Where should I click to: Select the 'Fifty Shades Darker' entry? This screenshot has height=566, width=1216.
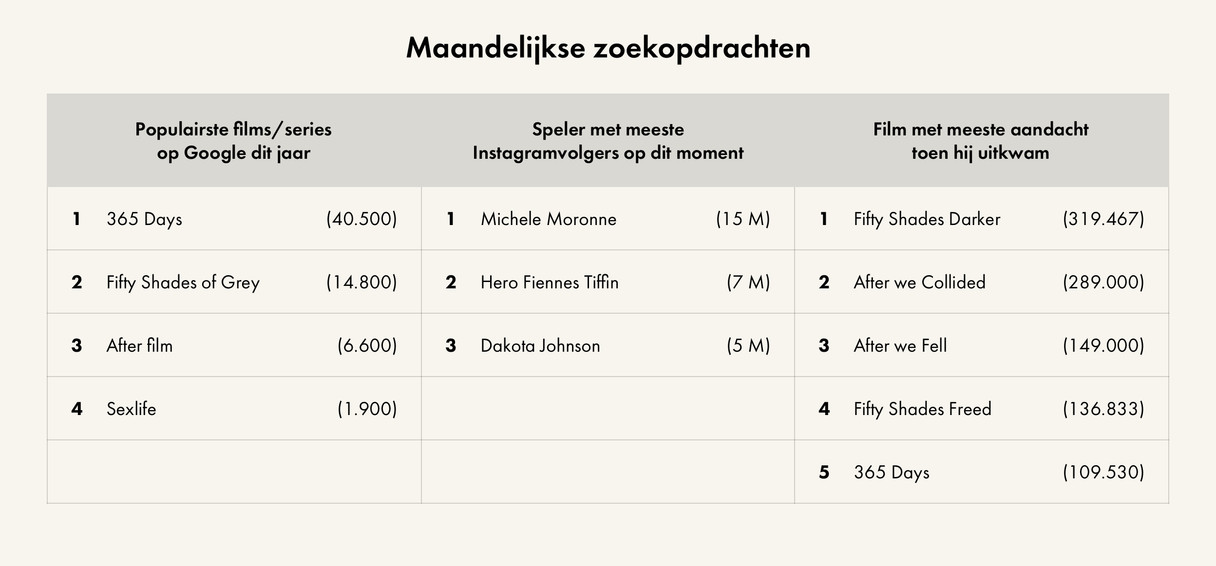click(926, 219)
